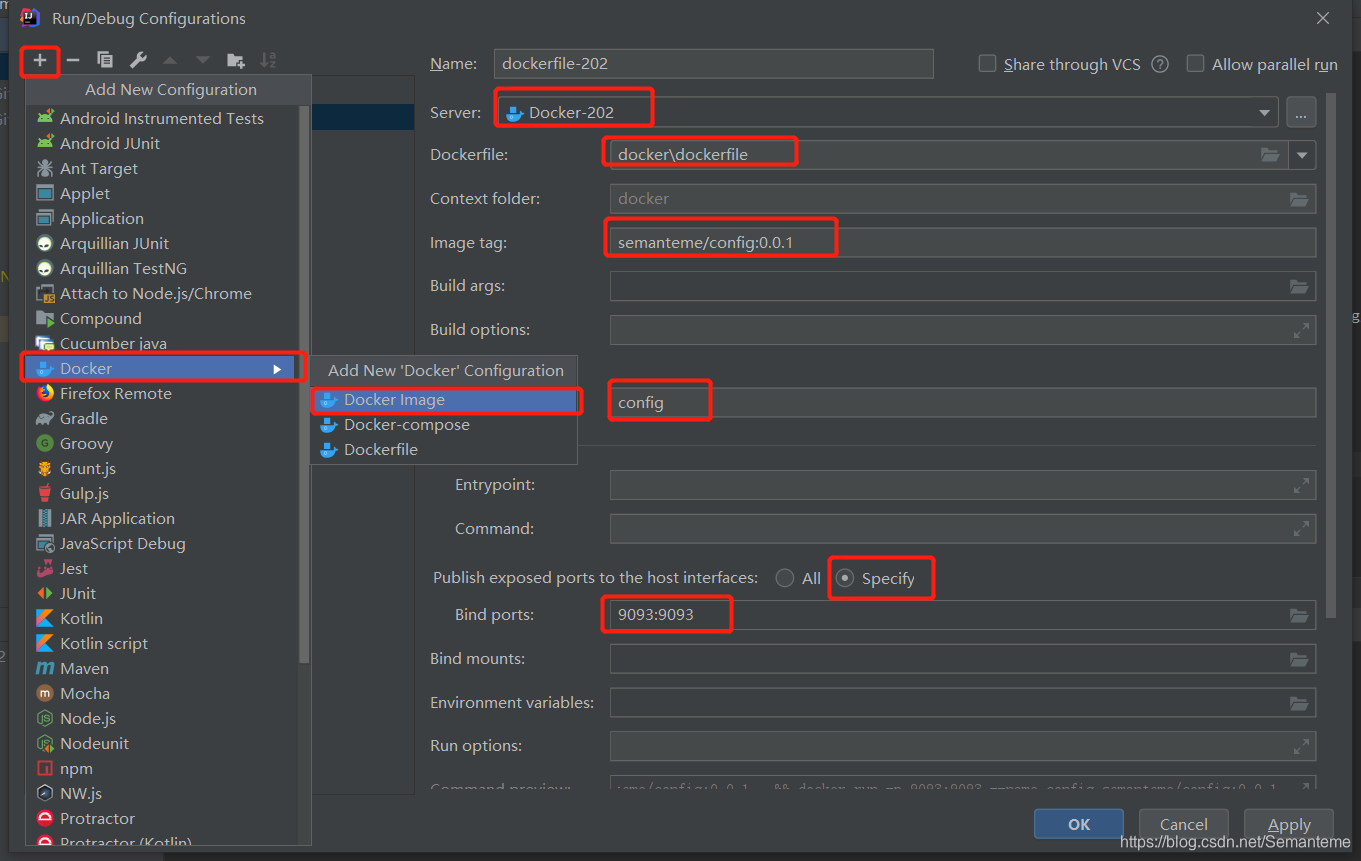This screenshot has width=1361, height=861.
Task: Select Groovy configuration type
Action: tap(162, 443)
